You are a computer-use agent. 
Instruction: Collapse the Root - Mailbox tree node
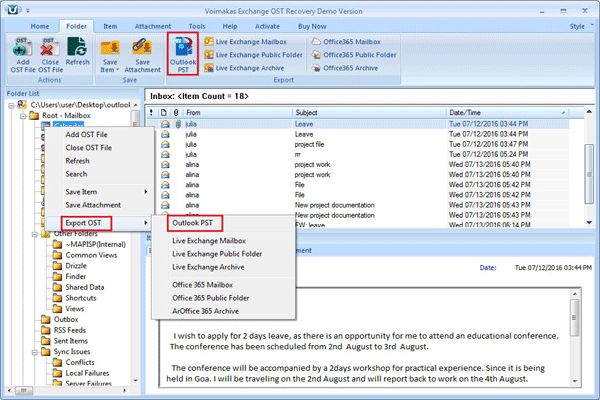(x=23, y=116)
